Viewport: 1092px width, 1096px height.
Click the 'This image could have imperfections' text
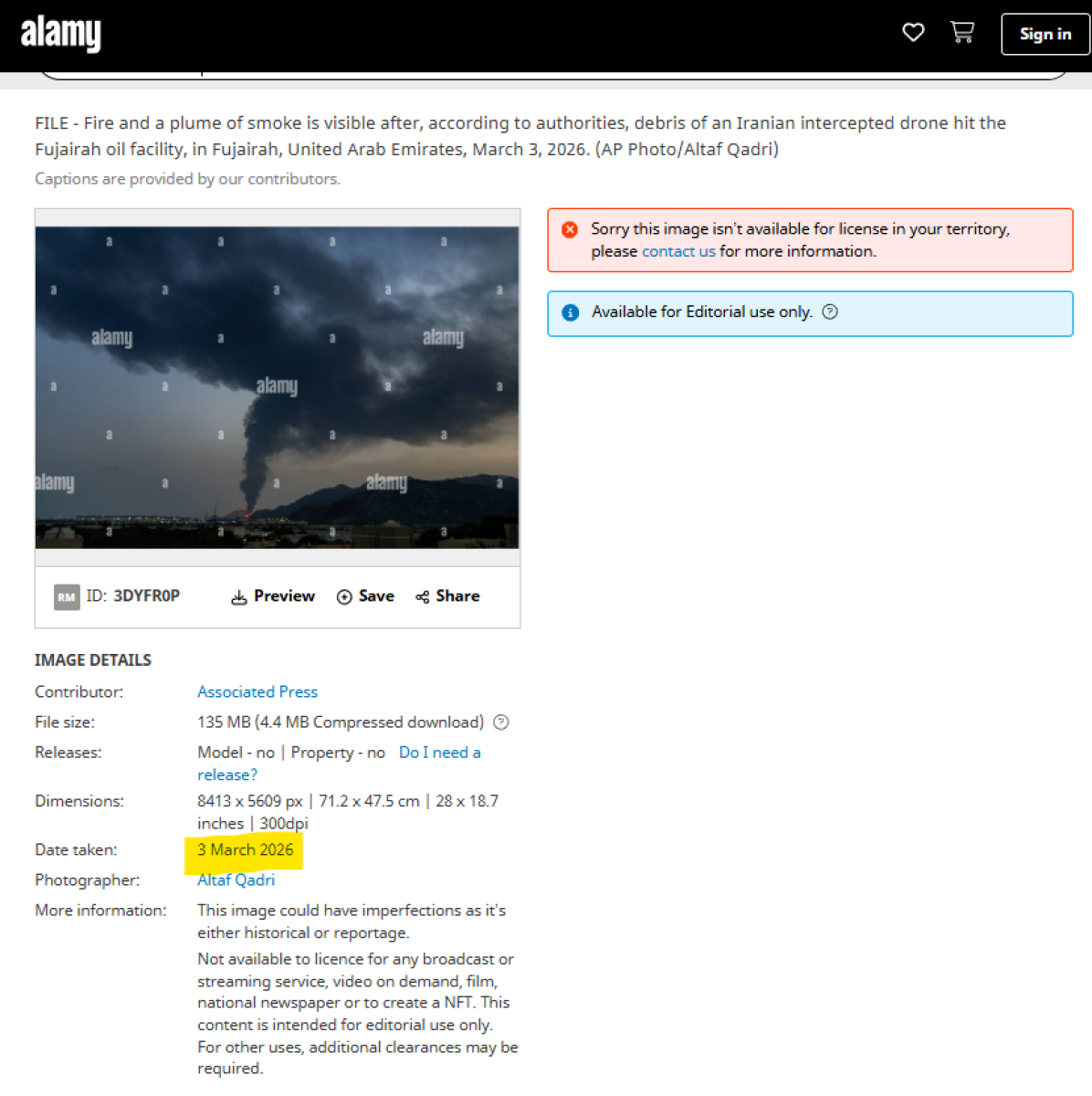[352, 922]
